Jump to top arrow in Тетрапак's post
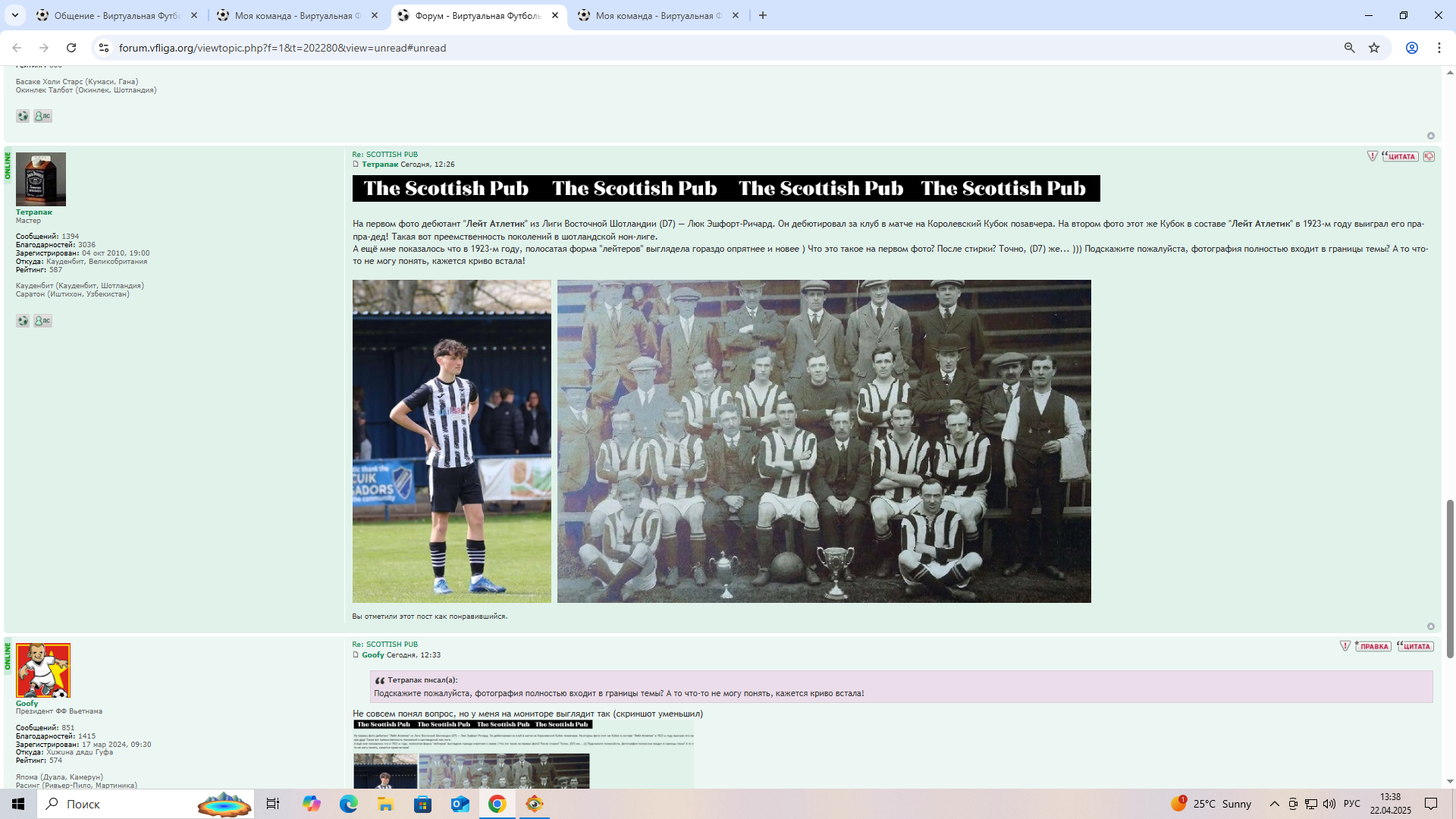The image size is (1456, 819). pos(1430,626)
